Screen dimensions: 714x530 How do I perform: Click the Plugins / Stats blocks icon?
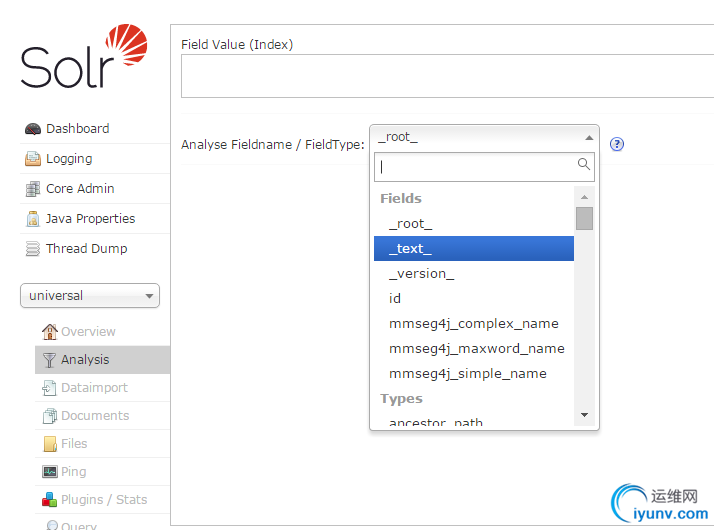click(50, 500)
